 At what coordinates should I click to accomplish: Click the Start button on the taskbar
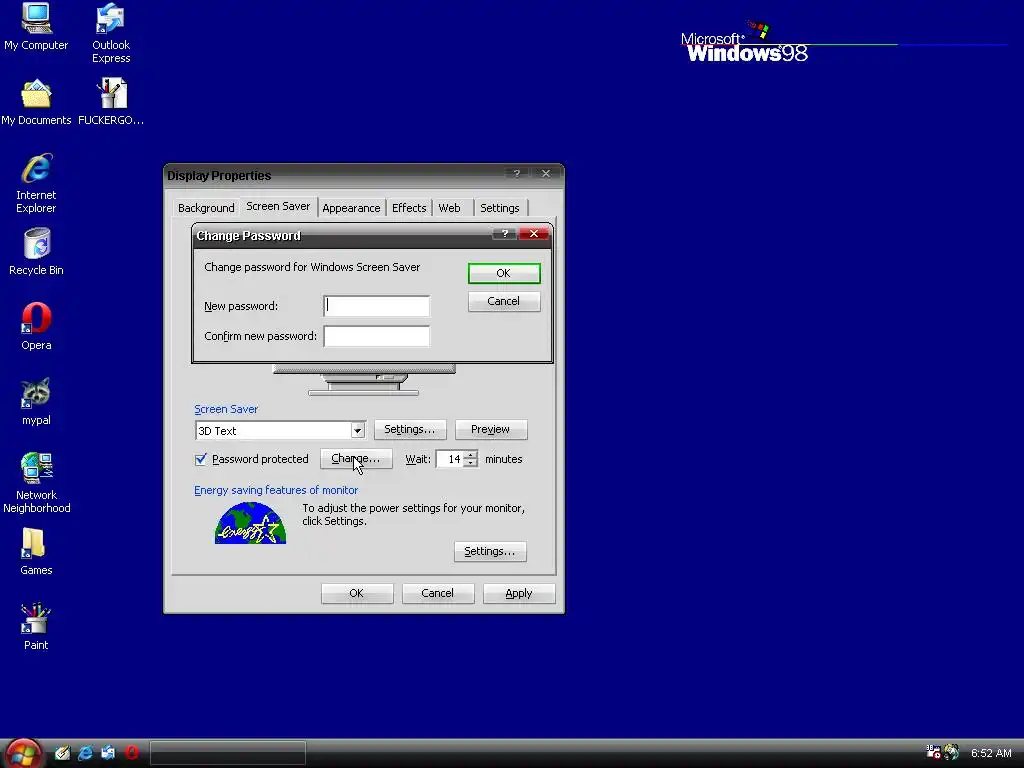(x=24, y=754)
